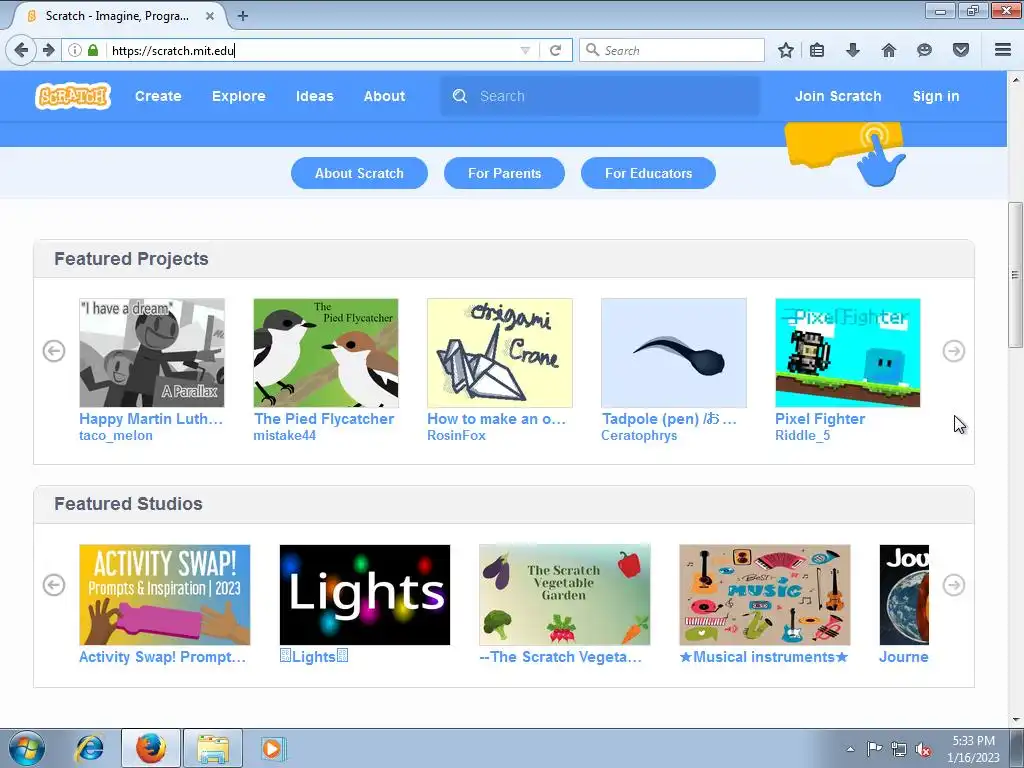This screenshot has width=1024, height=768.
Task: Open How to make an o... title link
Action: pos(496,419)
